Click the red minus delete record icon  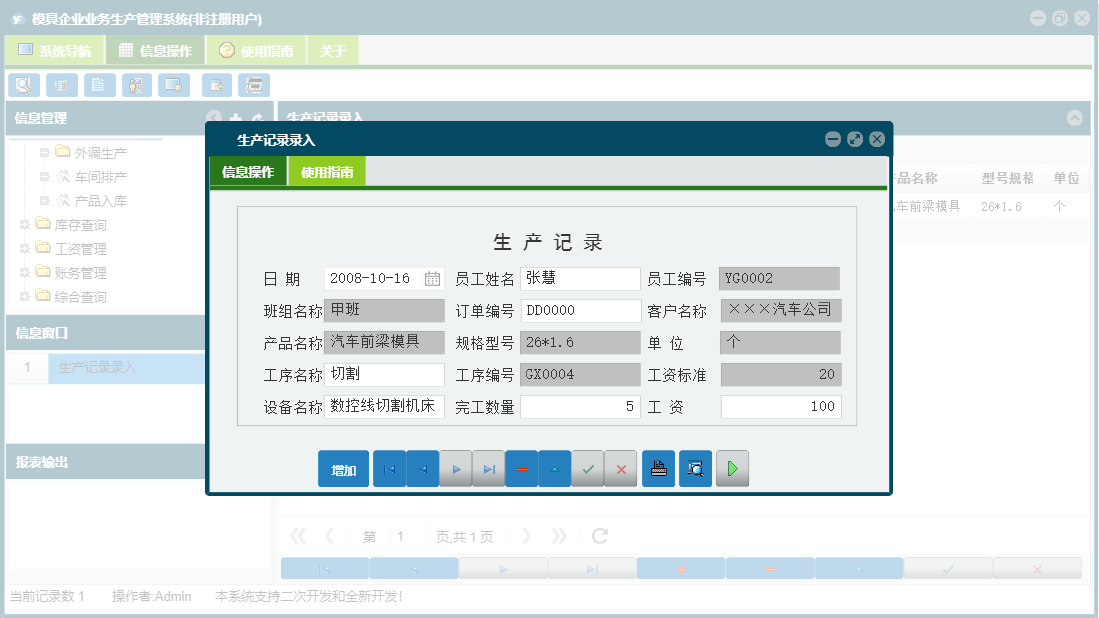pyautogui.click(x=522, y=468)
